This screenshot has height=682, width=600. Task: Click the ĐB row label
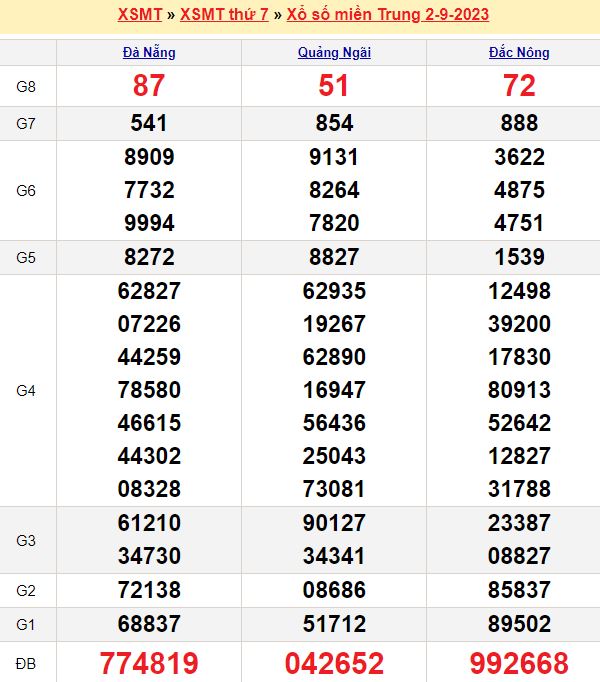pos(27,662)
